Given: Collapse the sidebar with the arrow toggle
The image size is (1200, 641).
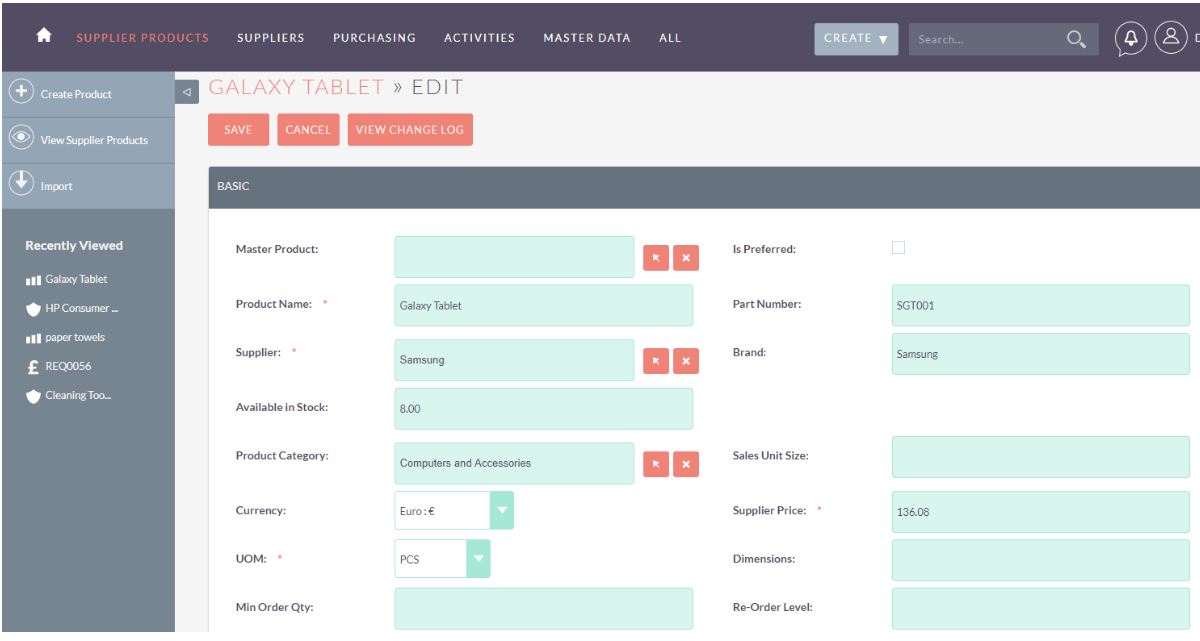Looking at the screenshot, I should click(x=187, y=92).
